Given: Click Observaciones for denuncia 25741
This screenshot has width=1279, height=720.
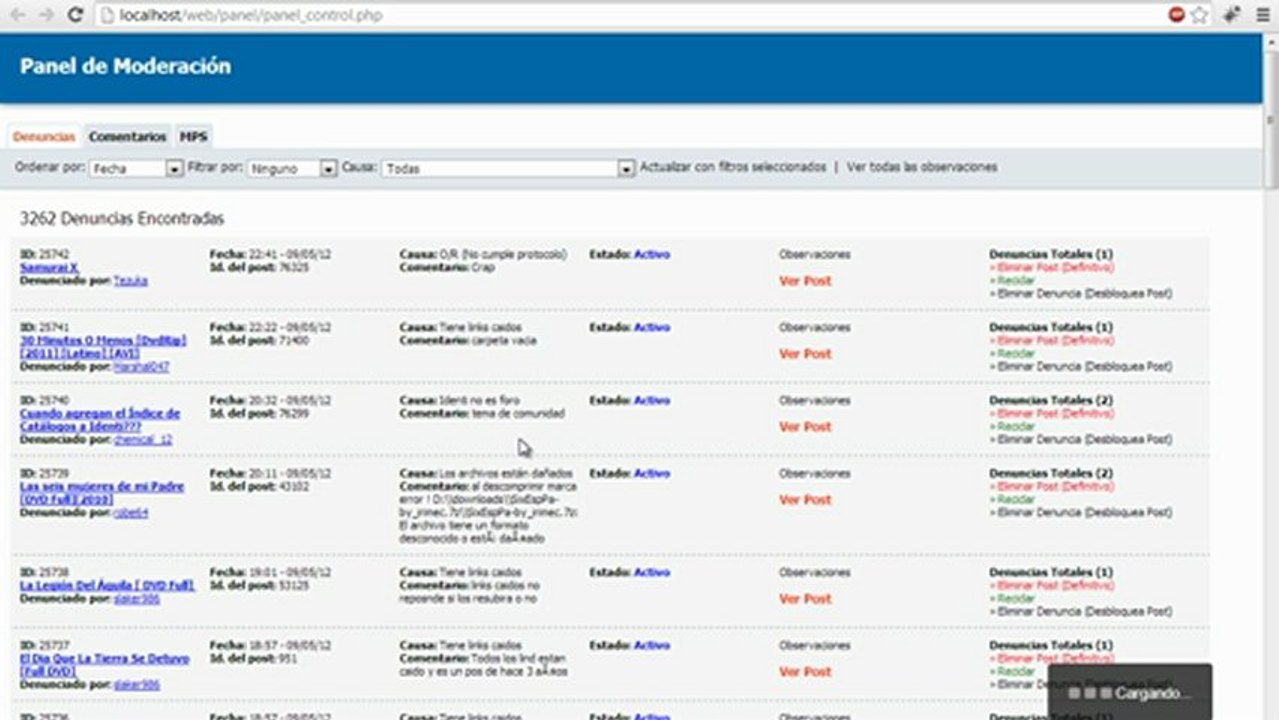Looking at the screenshot, I should tap(814, 327).
